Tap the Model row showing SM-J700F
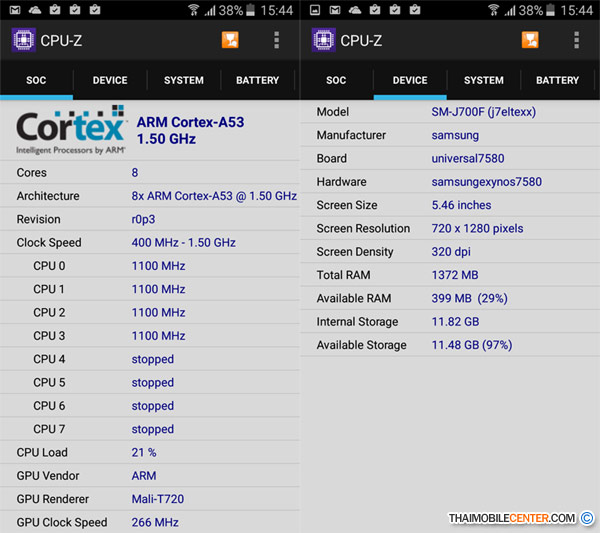Screen dimensions: 600x533 pos(450,112)
